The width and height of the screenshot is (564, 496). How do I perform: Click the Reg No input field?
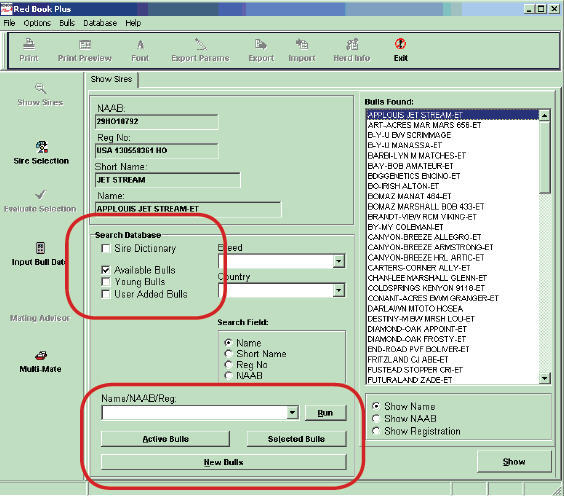(156, 151)
